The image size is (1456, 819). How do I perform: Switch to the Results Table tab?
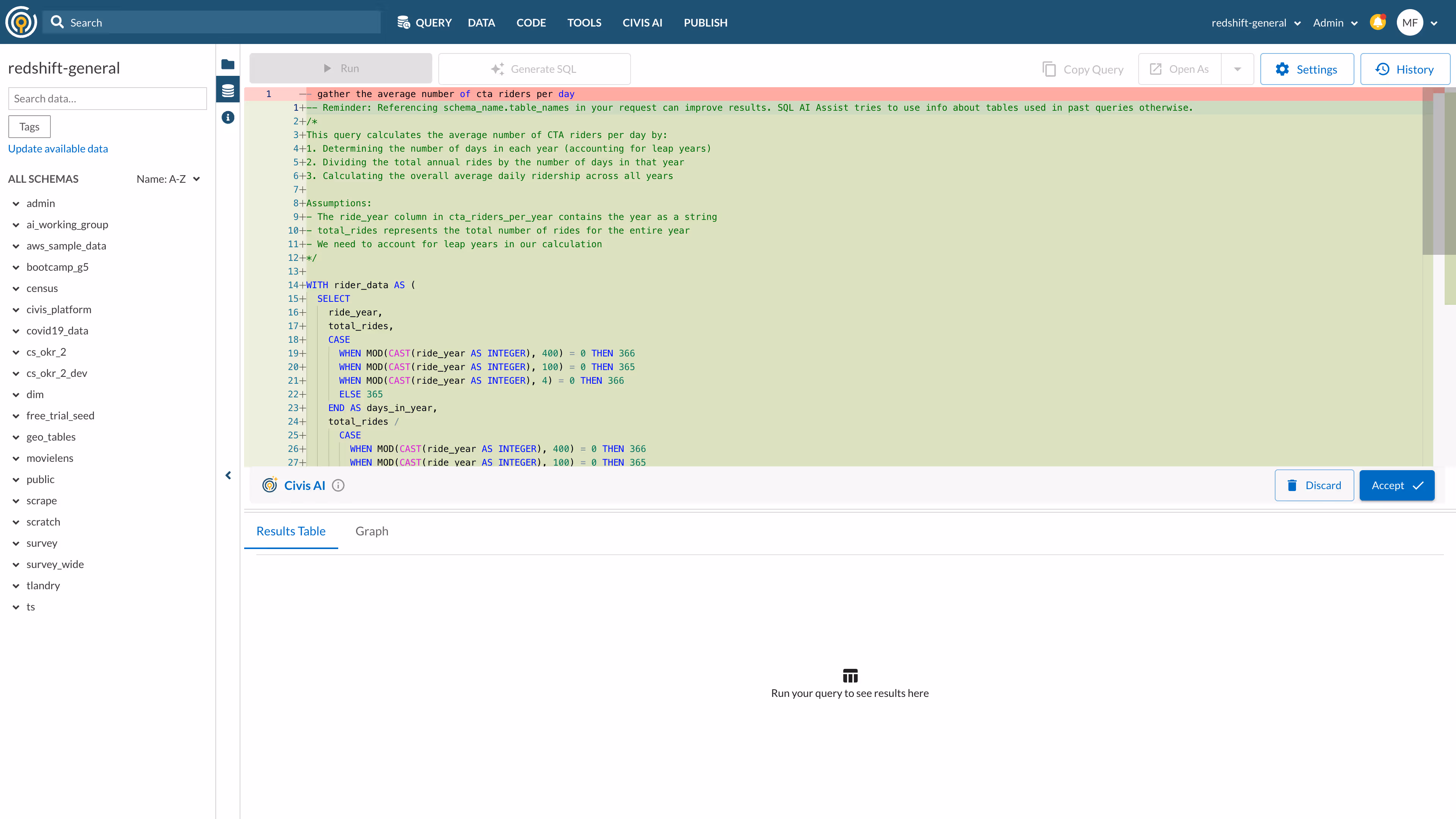[x=290, y=531]
